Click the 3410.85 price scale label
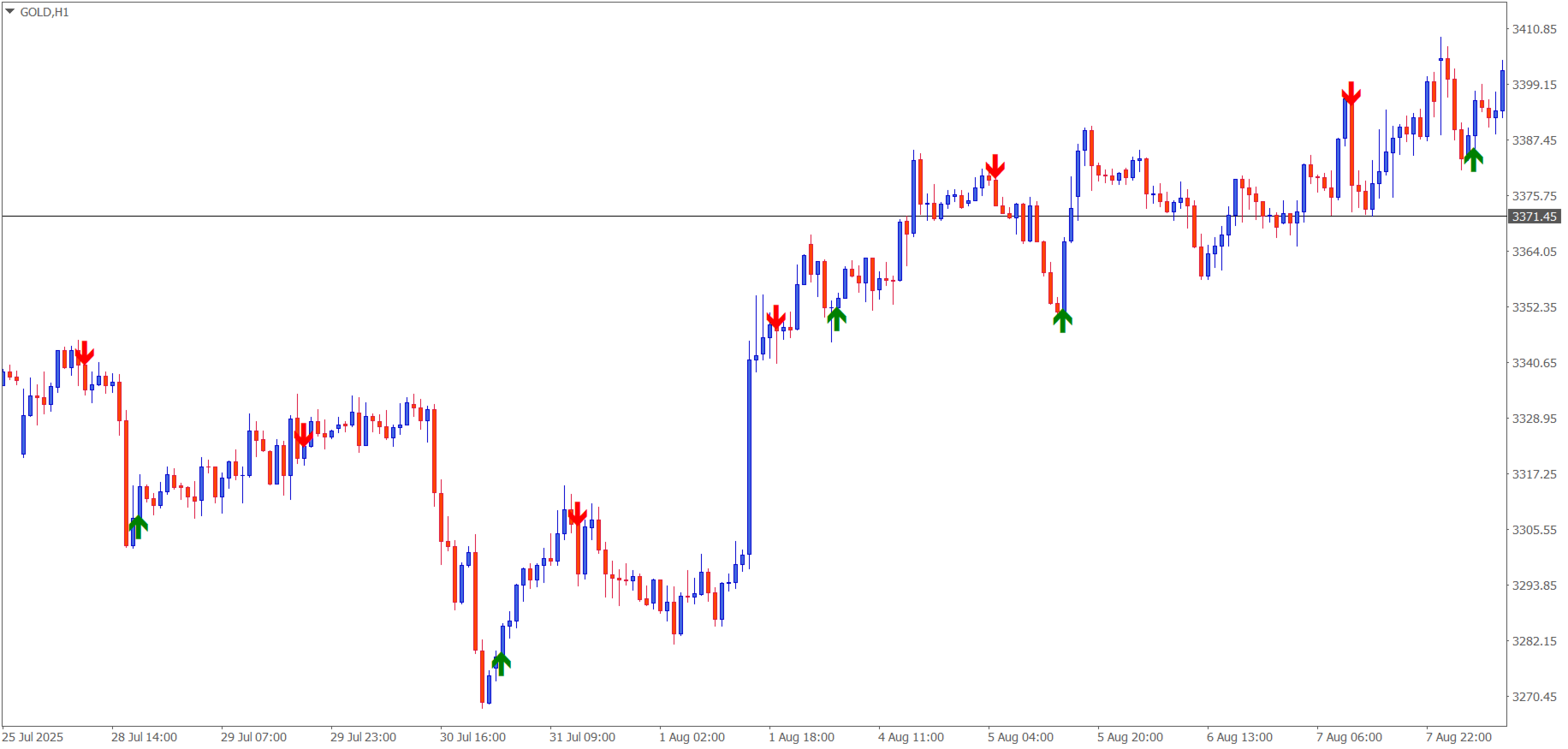This screenshot has height=749, width=1568. point(1534,29)
